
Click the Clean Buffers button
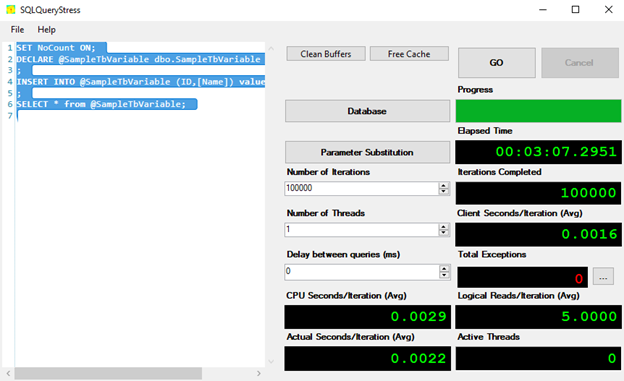click(326, 54)
